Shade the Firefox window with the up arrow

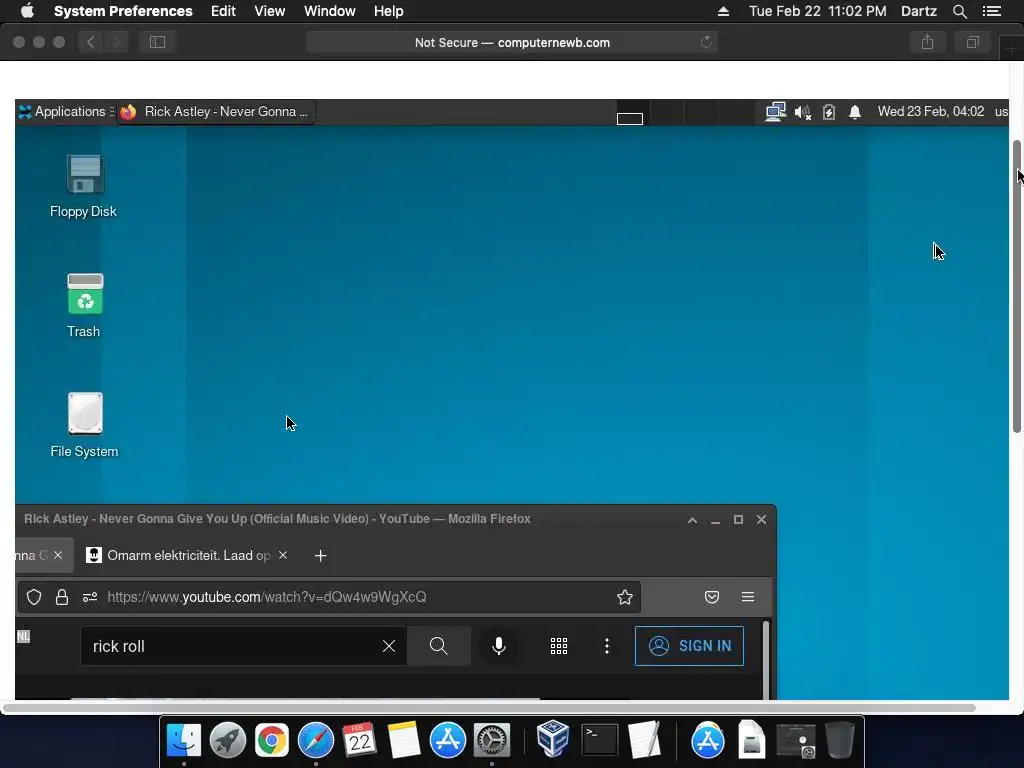coord(692,520)
